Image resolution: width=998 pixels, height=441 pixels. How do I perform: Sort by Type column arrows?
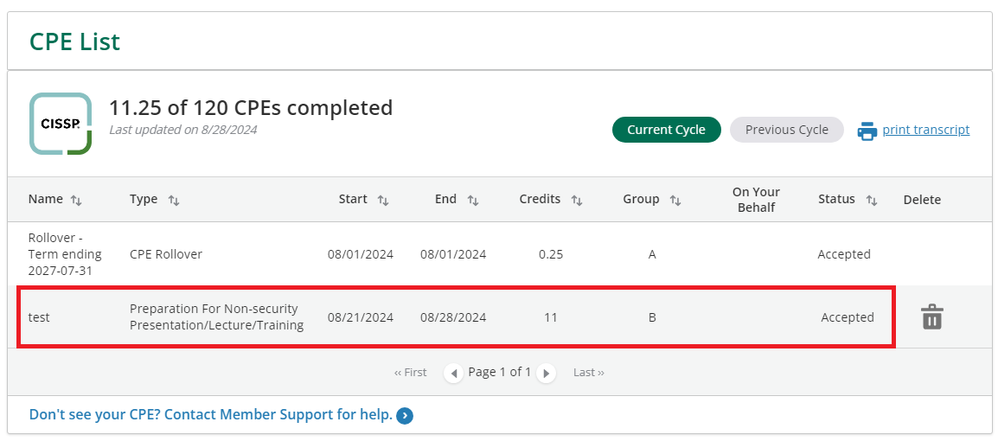tap(173, 200)
